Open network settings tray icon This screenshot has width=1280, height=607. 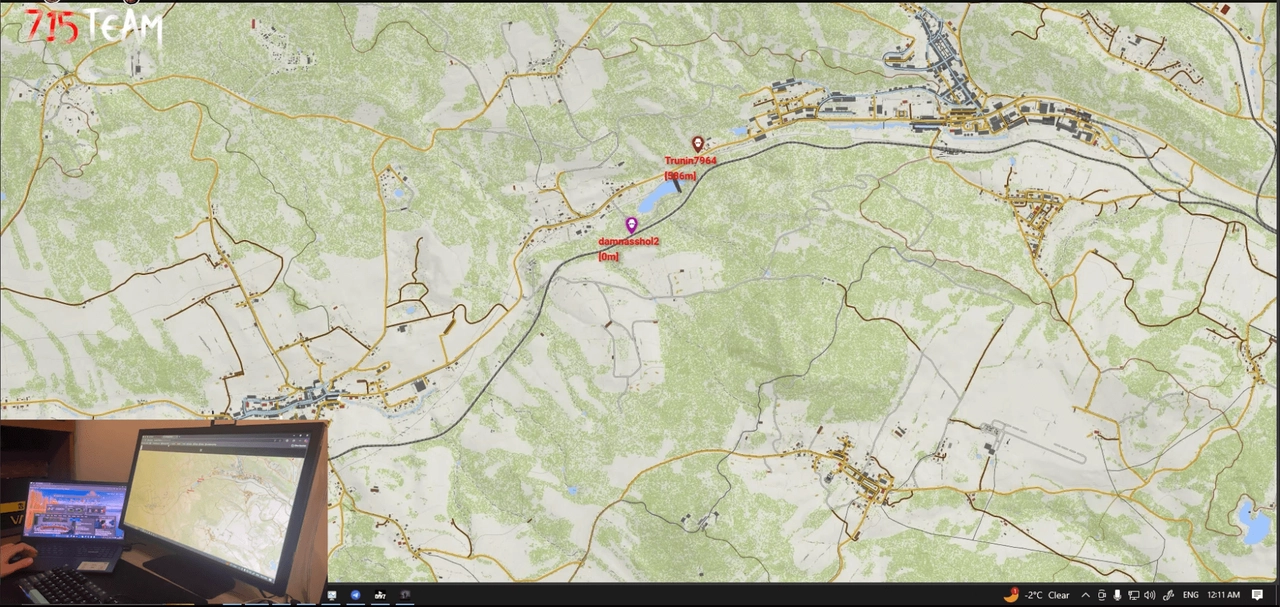tap(1133, 595)
